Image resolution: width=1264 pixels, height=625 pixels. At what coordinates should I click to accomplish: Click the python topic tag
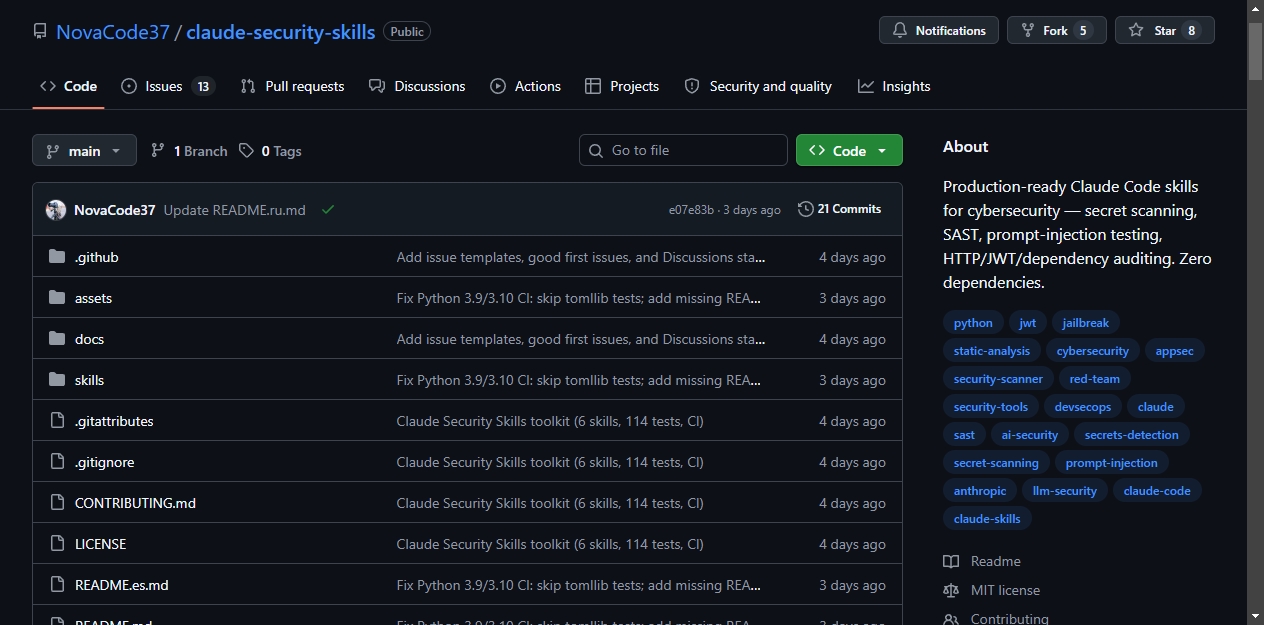click(x=973, y=322)
